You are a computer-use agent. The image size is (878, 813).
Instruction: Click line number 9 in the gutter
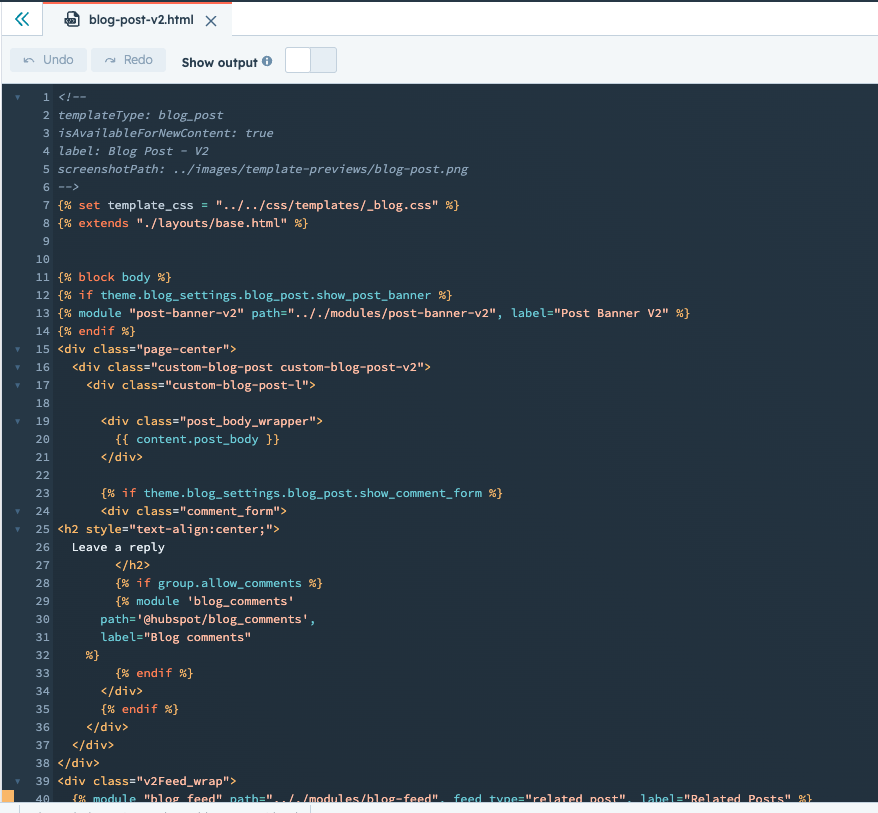[46, 241]
